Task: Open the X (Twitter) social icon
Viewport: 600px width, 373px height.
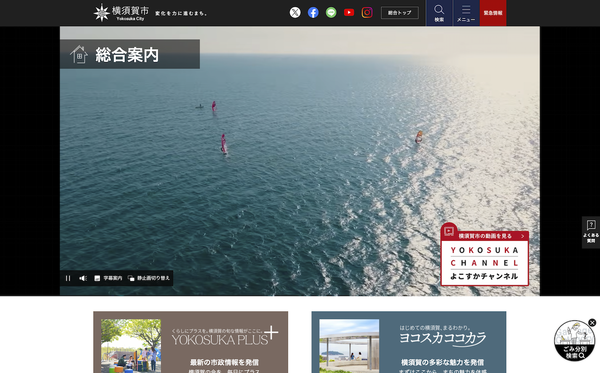Action: [x=295, y=13]
